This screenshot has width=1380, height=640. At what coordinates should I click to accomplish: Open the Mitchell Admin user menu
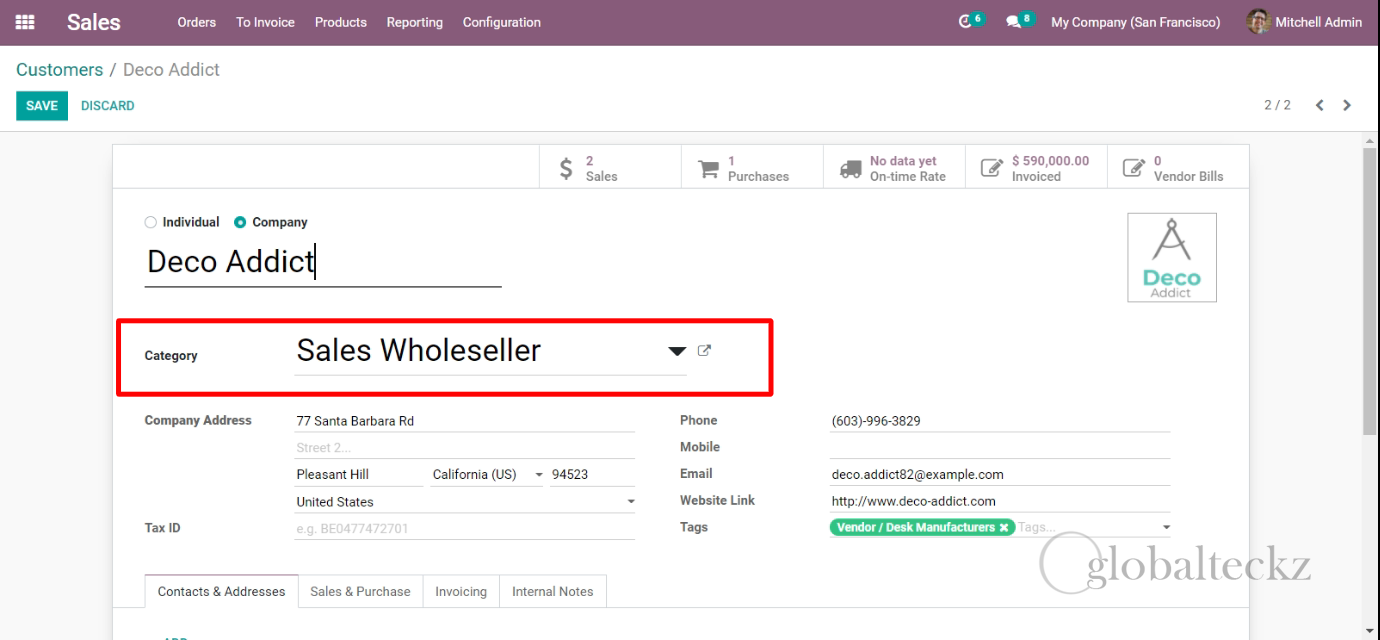click(1305, 22)
